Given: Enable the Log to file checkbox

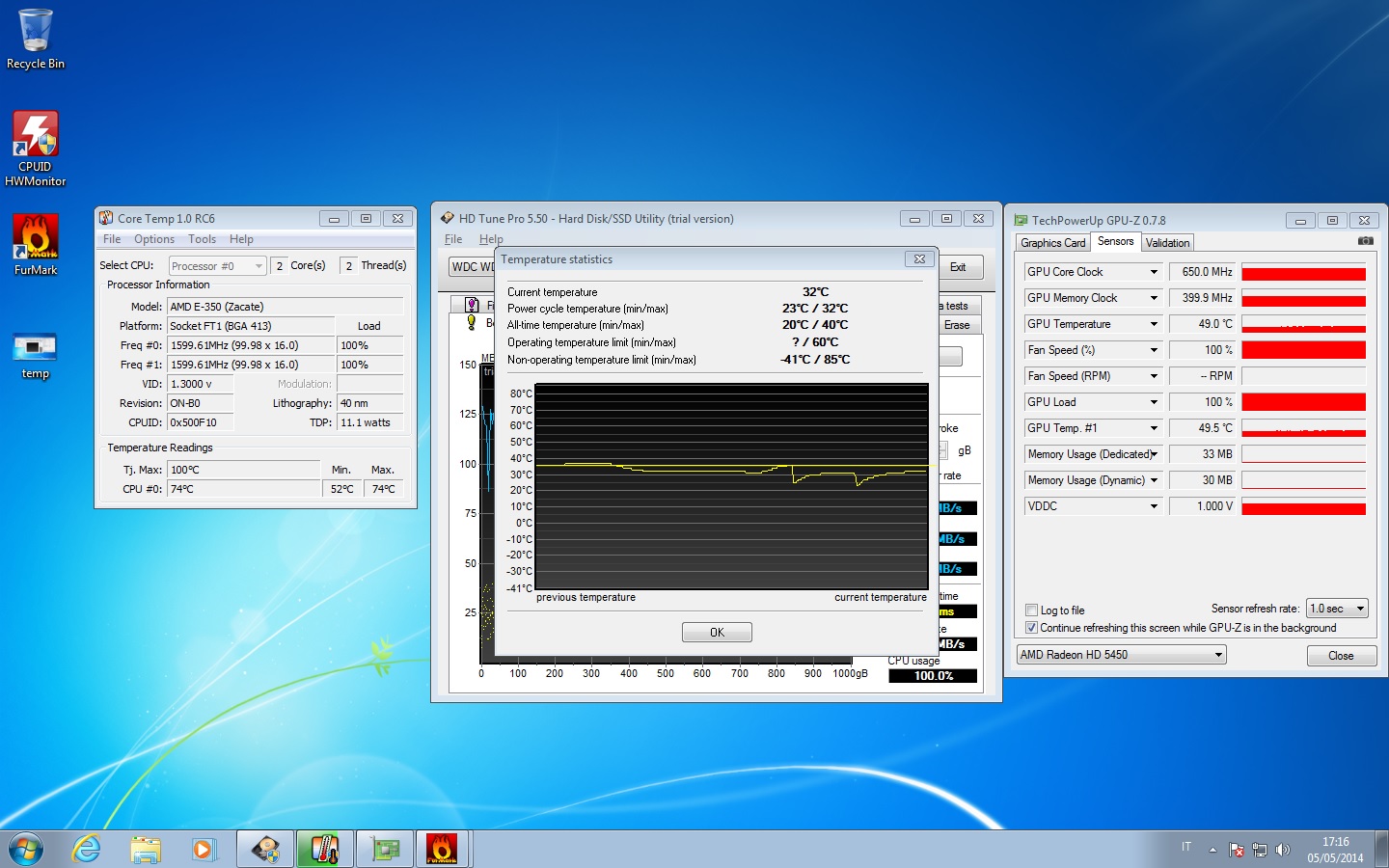Looking at the screenshot, I should [1032, 610].
